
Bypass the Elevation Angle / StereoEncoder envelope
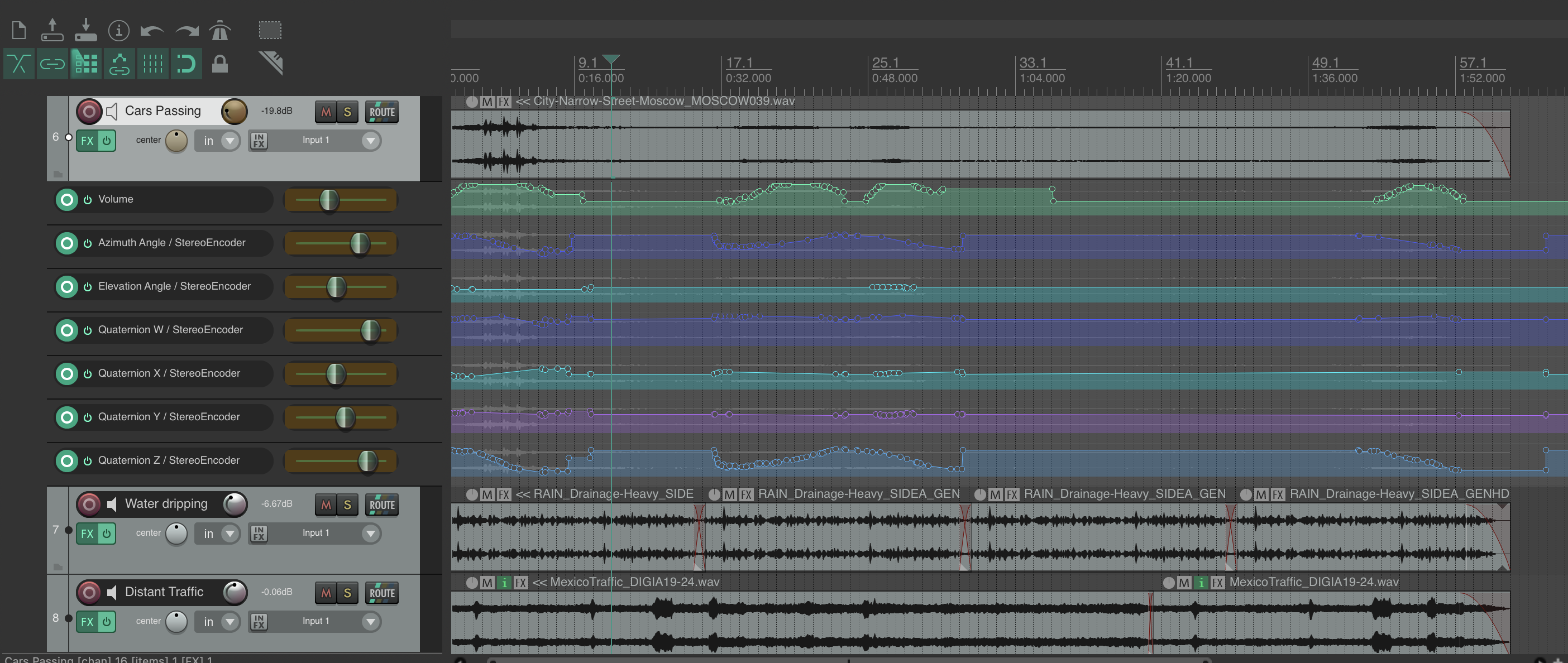88,286
